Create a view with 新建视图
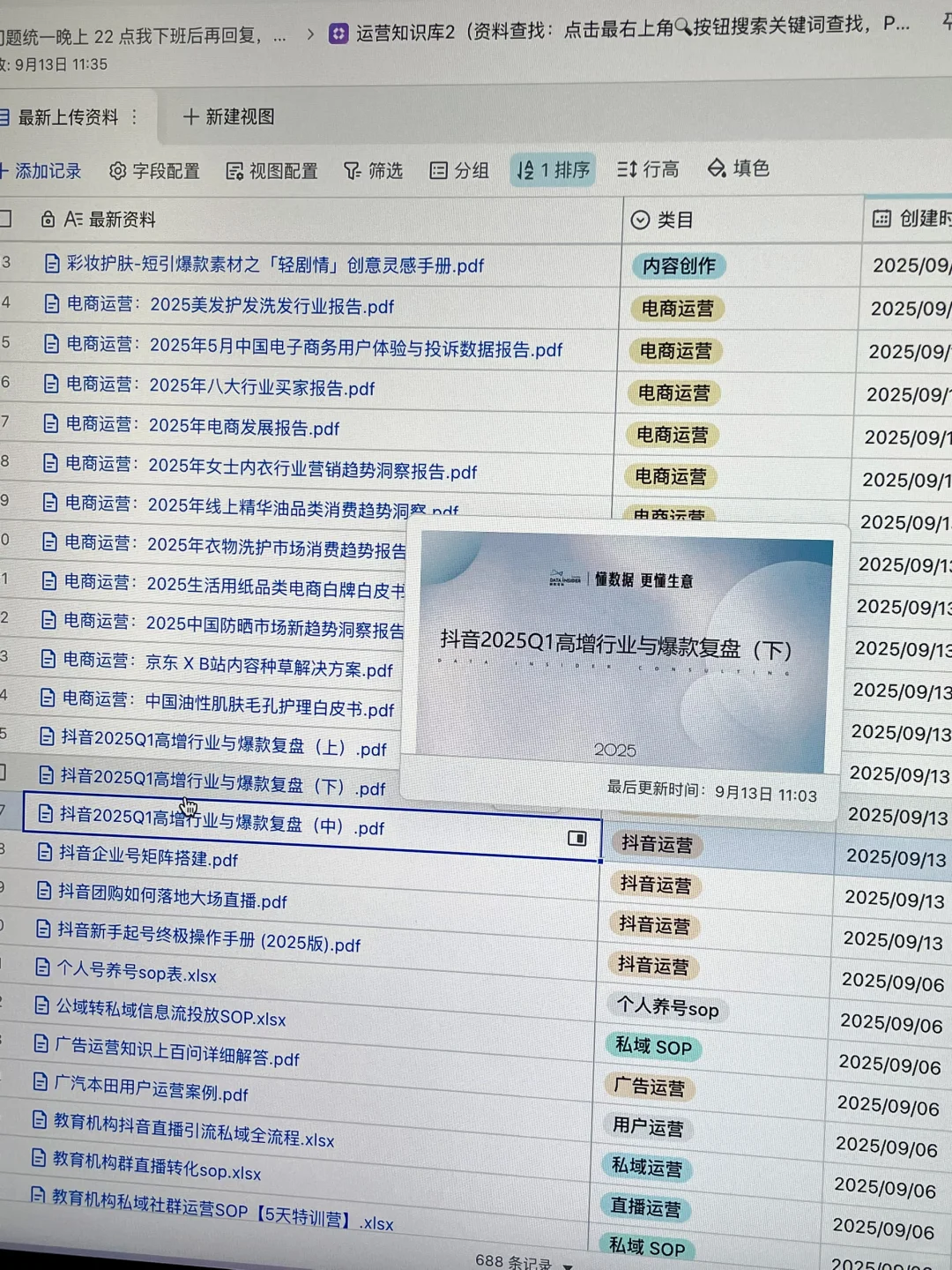This screenshot has width=952, height=1270. point(228,116)
